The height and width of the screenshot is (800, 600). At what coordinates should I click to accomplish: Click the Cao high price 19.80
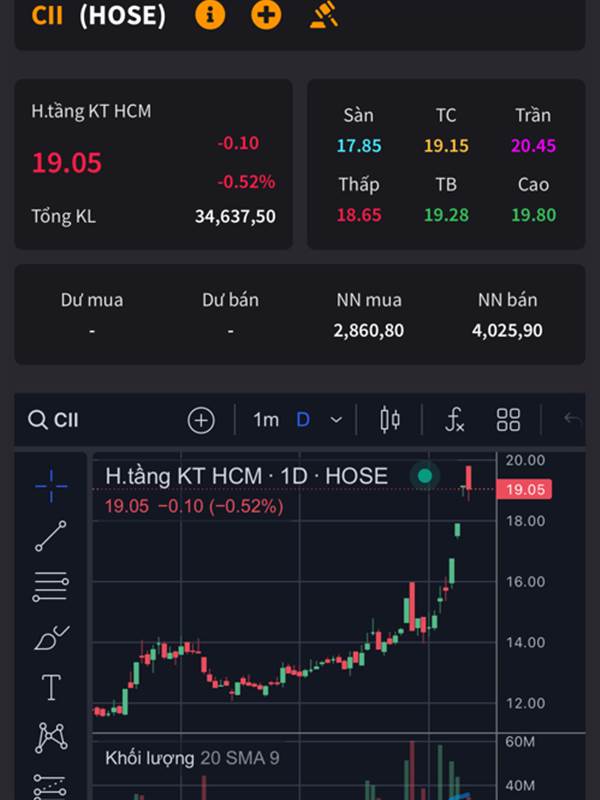point(533,215)
